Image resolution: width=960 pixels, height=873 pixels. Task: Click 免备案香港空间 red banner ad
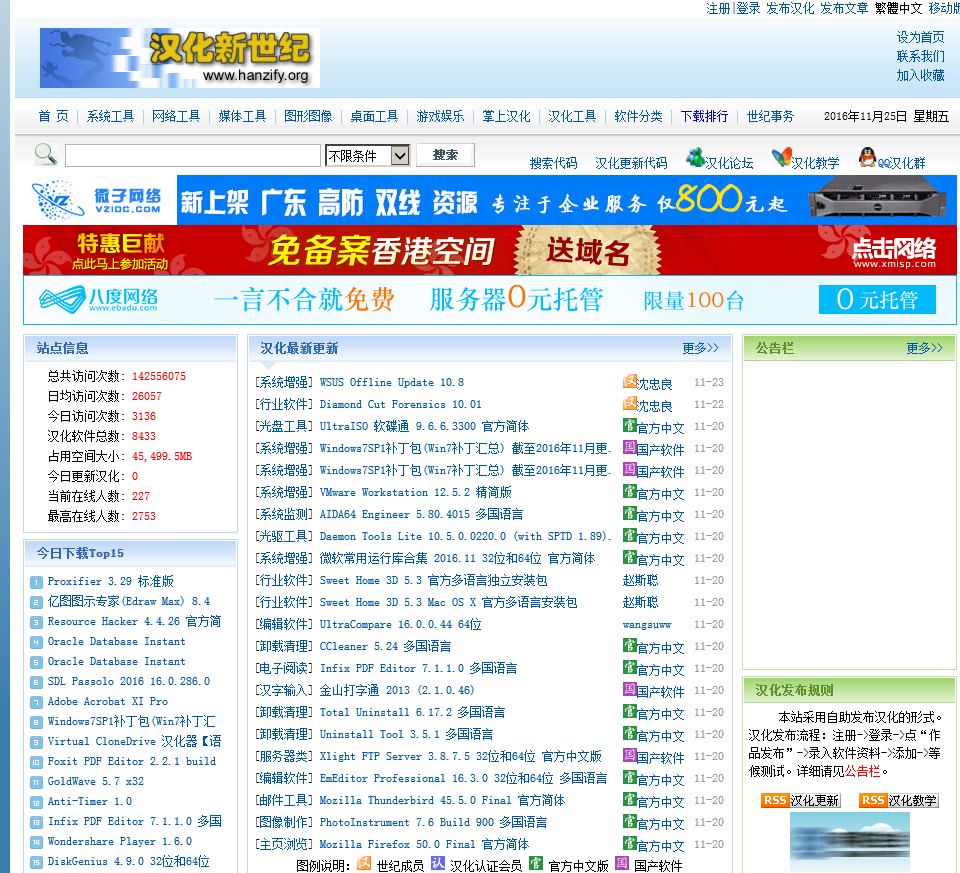tap(490, 250)
